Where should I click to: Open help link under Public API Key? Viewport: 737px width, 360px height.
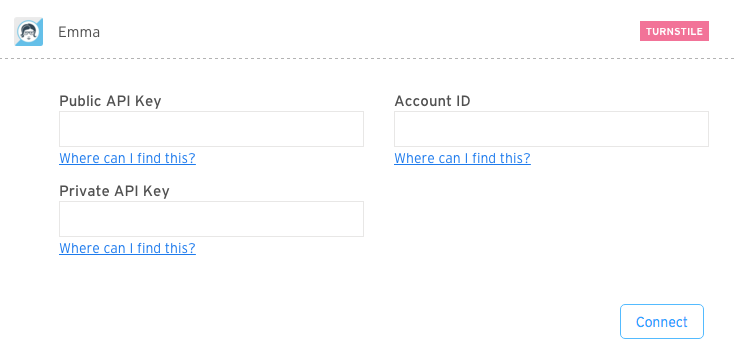click(x=127, y=158)
